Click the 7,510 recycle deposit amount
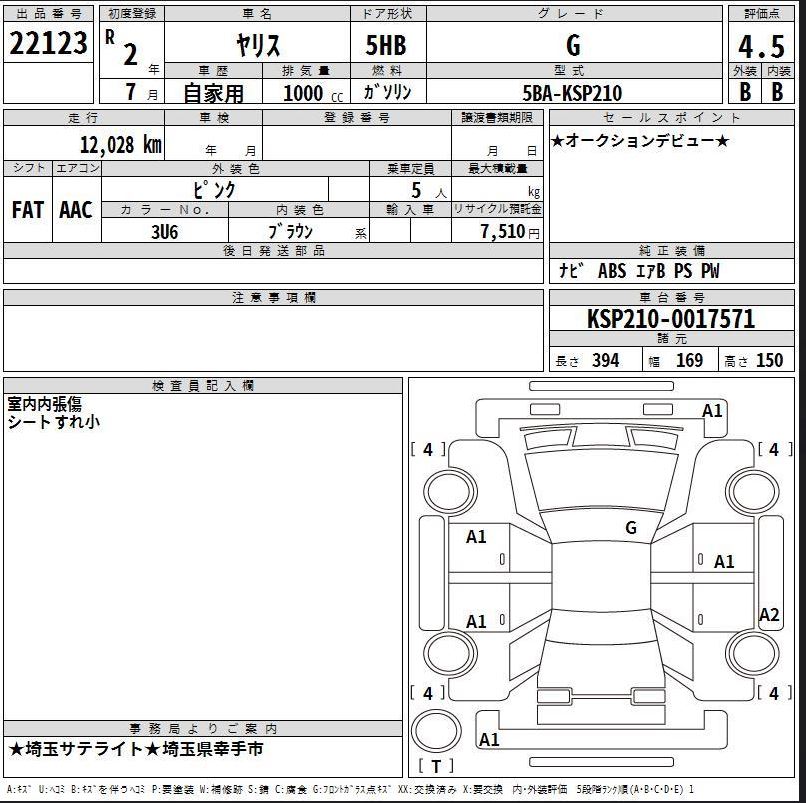The height and width of the screenshot is (803, 806). (x=503, y=231)
